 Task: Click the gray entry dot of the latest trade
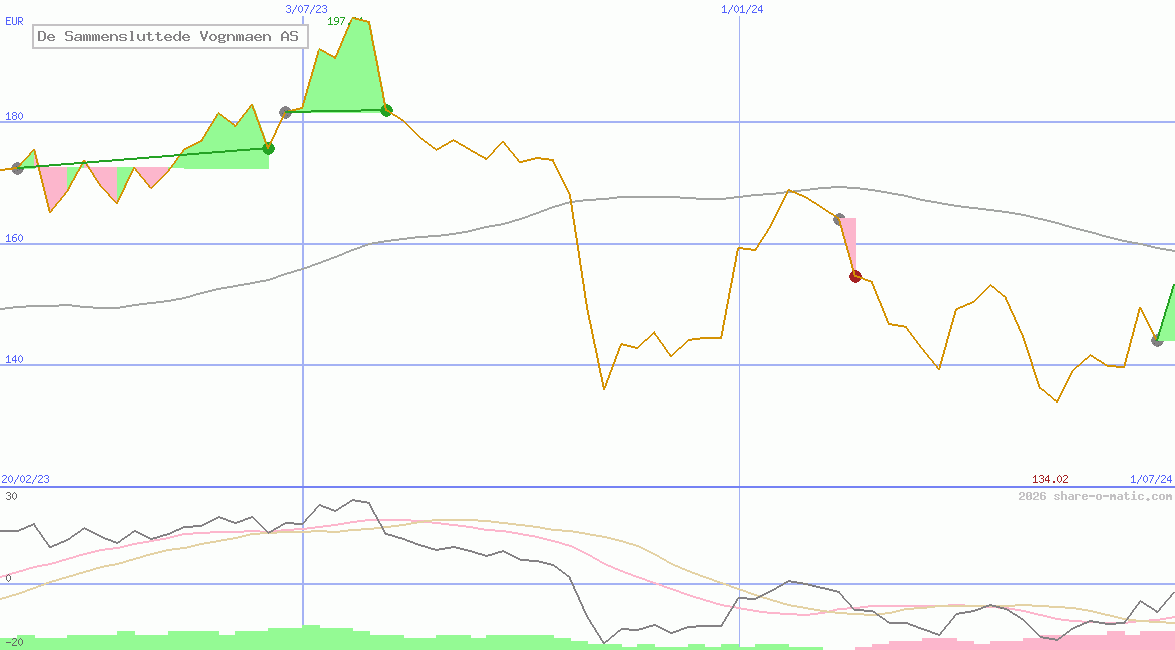click(1157, 341)
